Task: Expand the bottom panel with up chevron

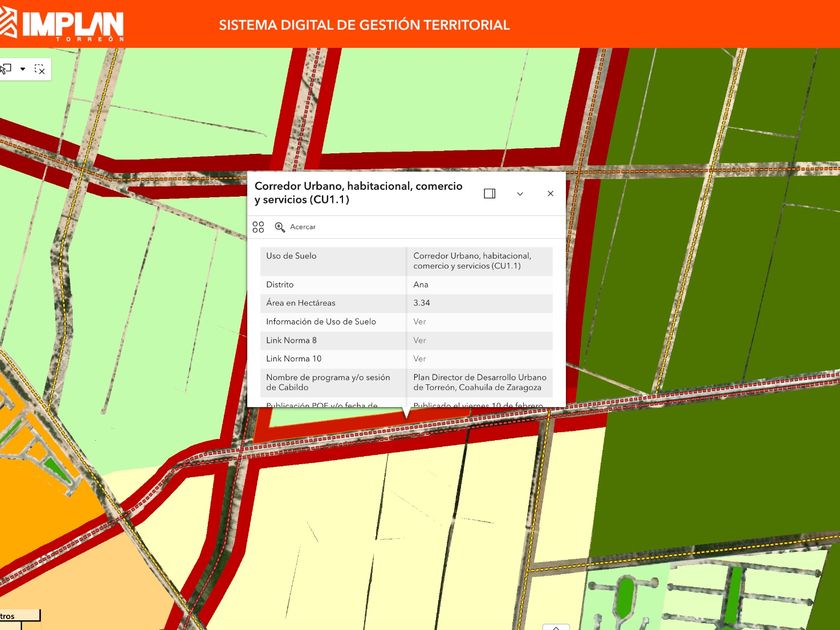Action: [x=556, y=627]
